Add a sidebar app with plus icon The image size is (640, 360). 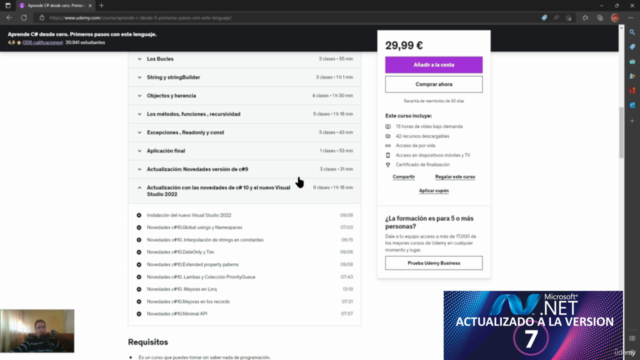632,121
